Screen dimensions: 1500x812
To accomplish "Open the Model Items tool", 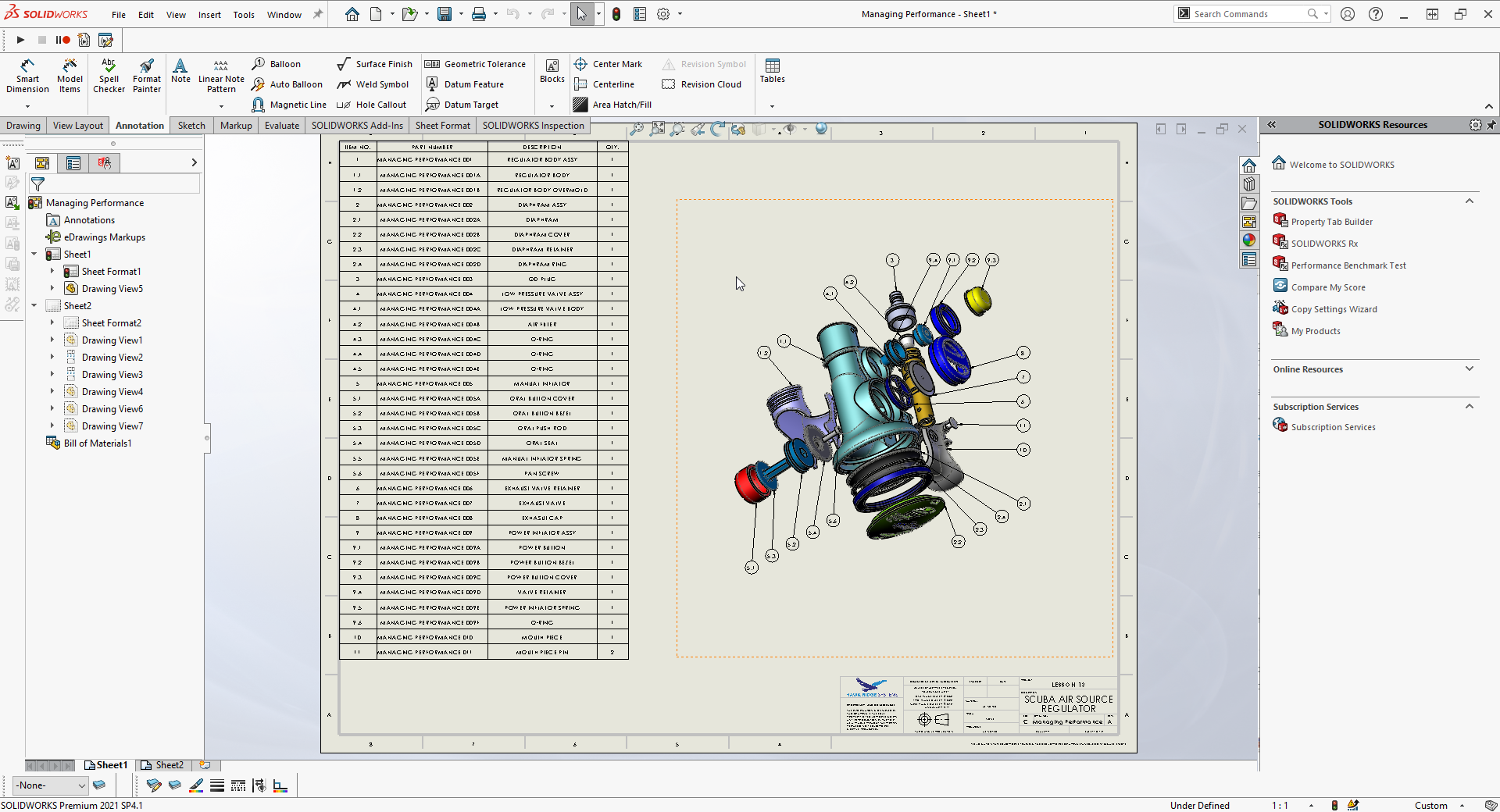I will coord(70,76).
